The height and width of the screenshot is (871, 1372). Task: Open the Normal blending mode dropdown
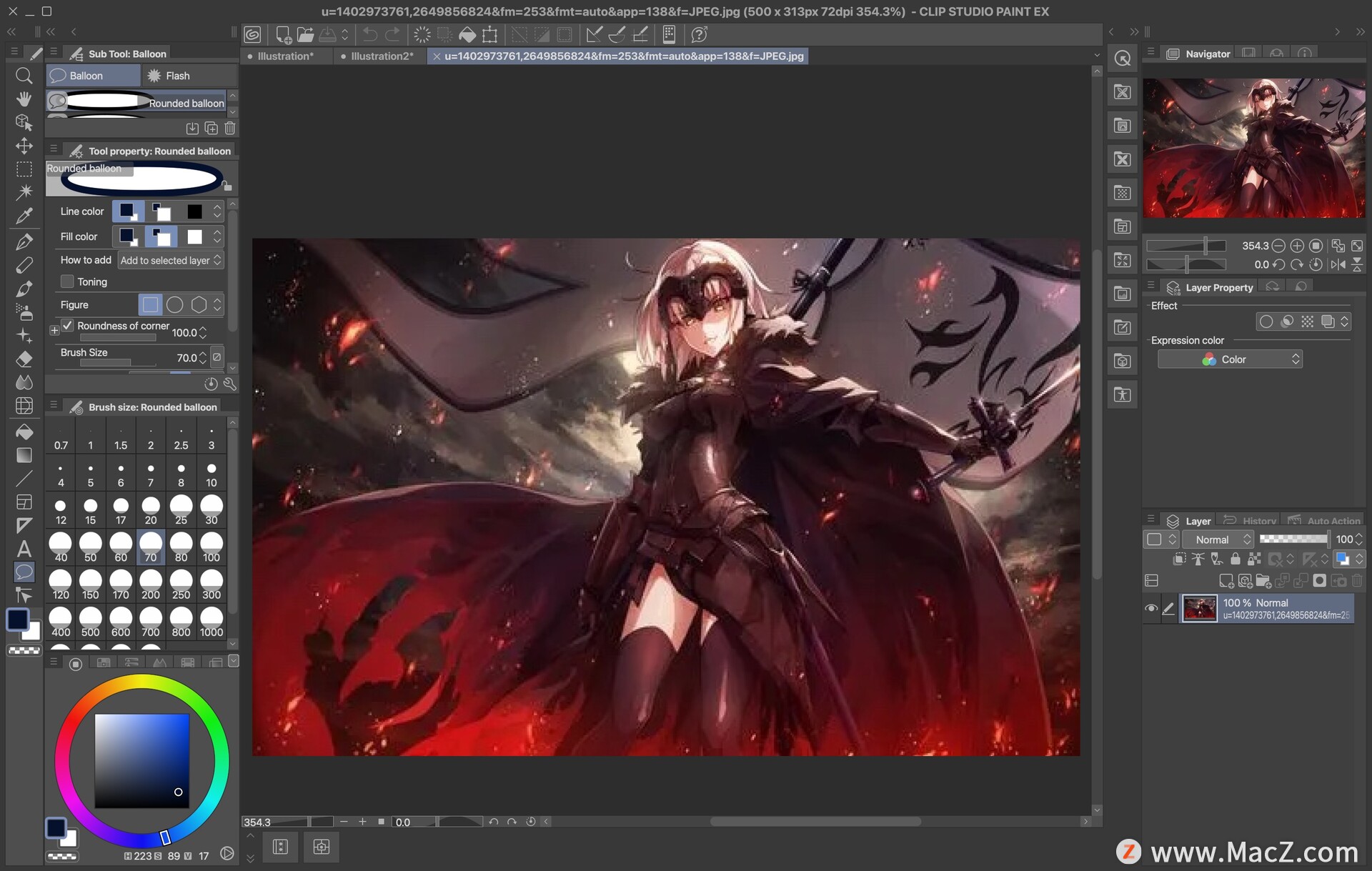tap(1219, 539)
